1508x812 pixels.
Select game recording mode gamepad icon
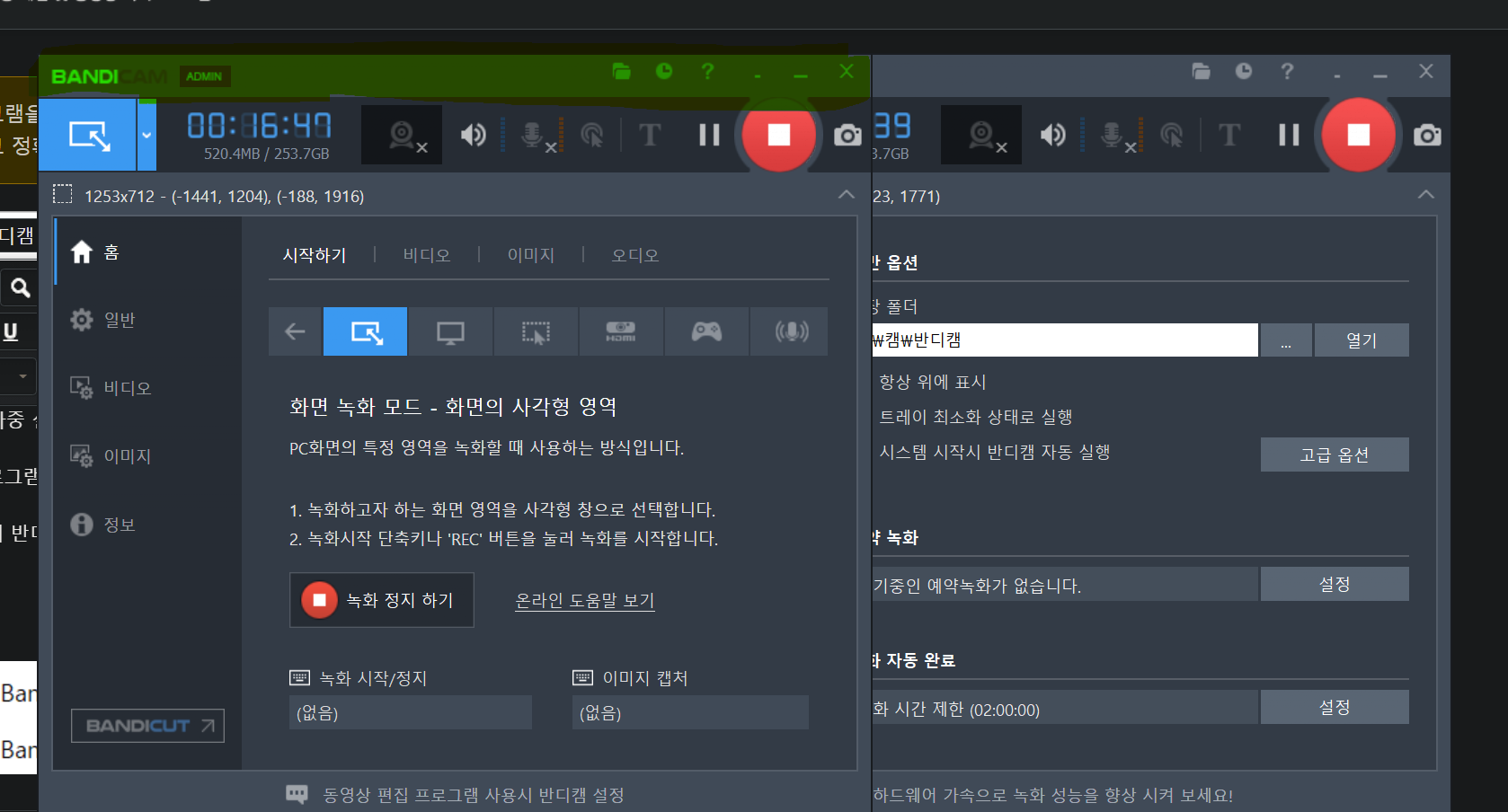tap(706, 331)
